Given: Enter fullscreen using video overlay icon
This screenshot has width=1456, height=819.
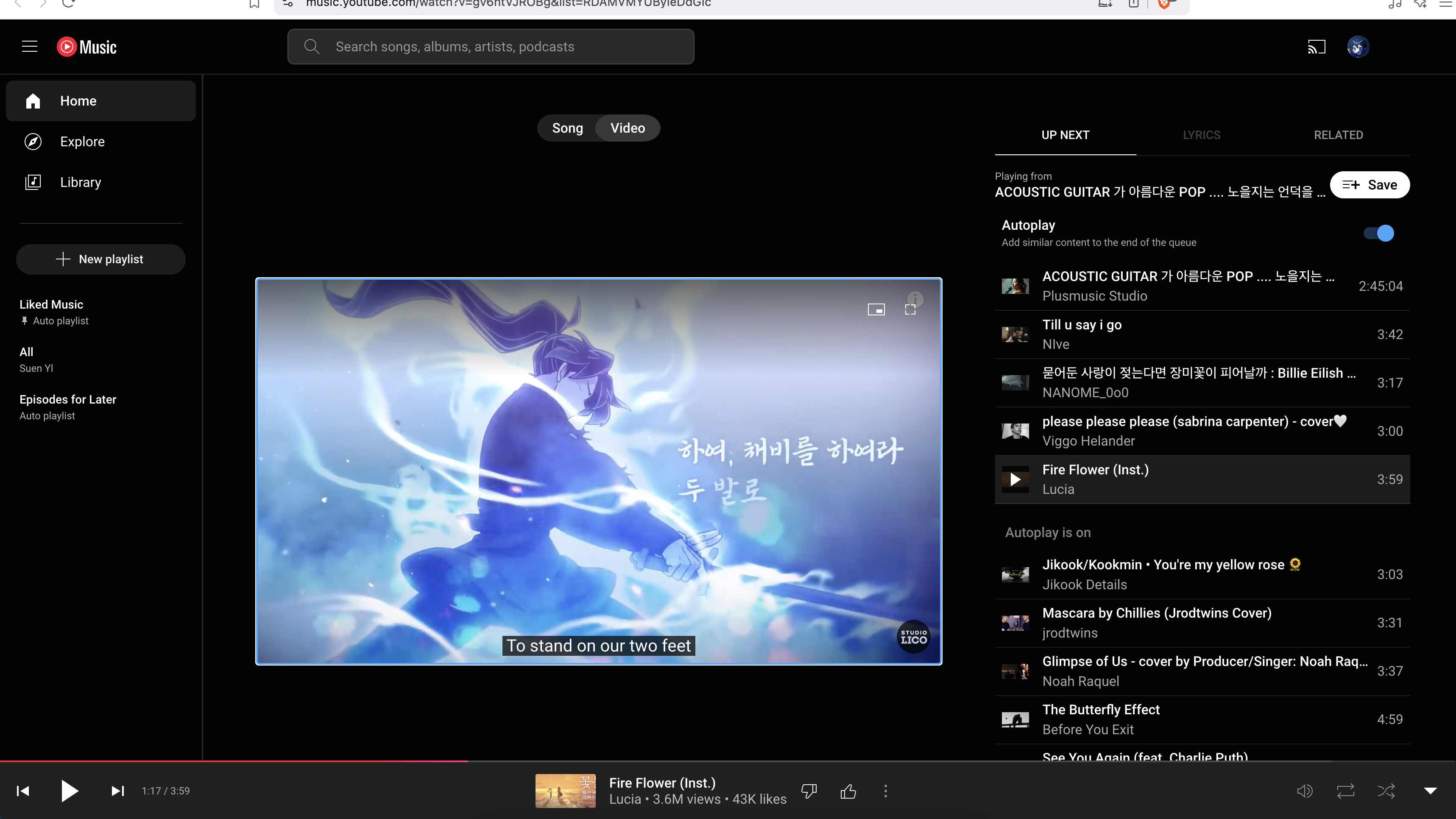Looking at the screenshot, I should 910,309.
